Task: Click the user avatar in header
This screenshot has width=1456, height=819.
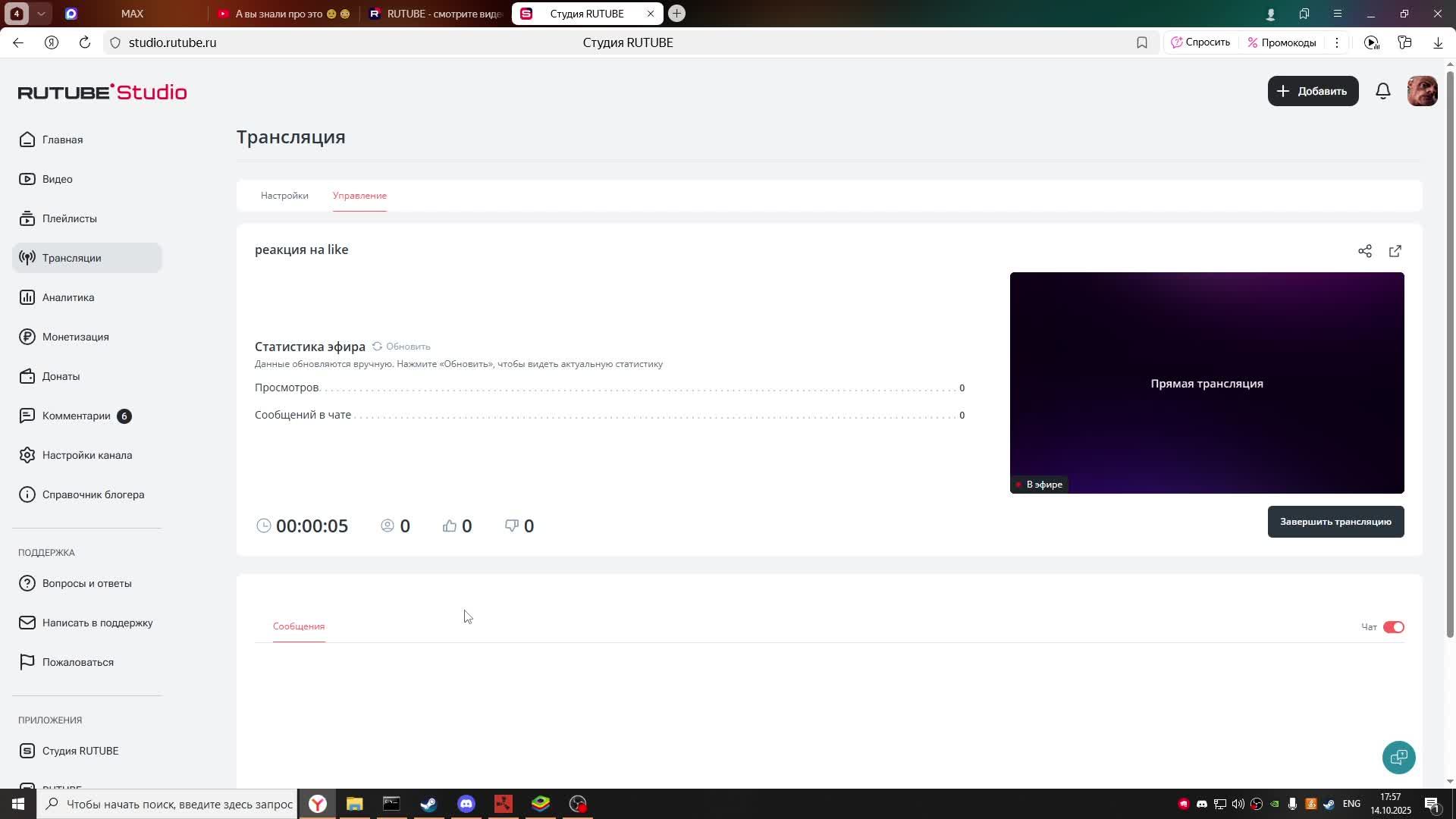Action: point(1422,91)
